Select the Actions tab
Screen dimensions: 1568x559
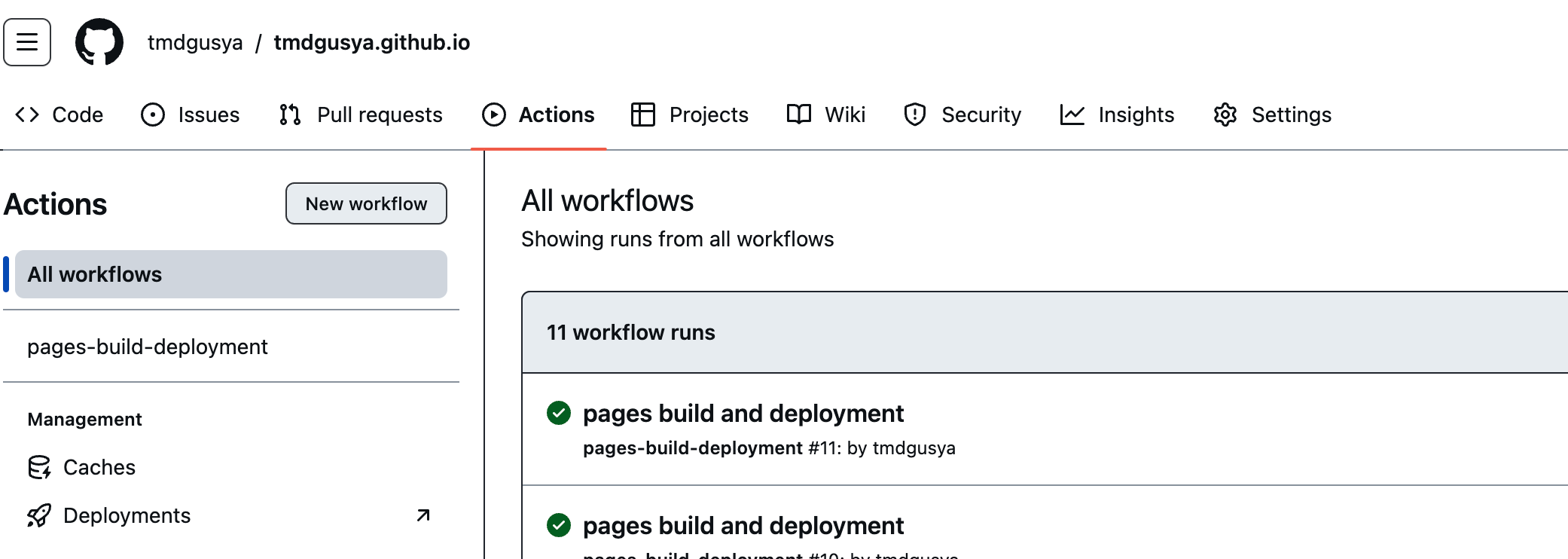[538, 115]
